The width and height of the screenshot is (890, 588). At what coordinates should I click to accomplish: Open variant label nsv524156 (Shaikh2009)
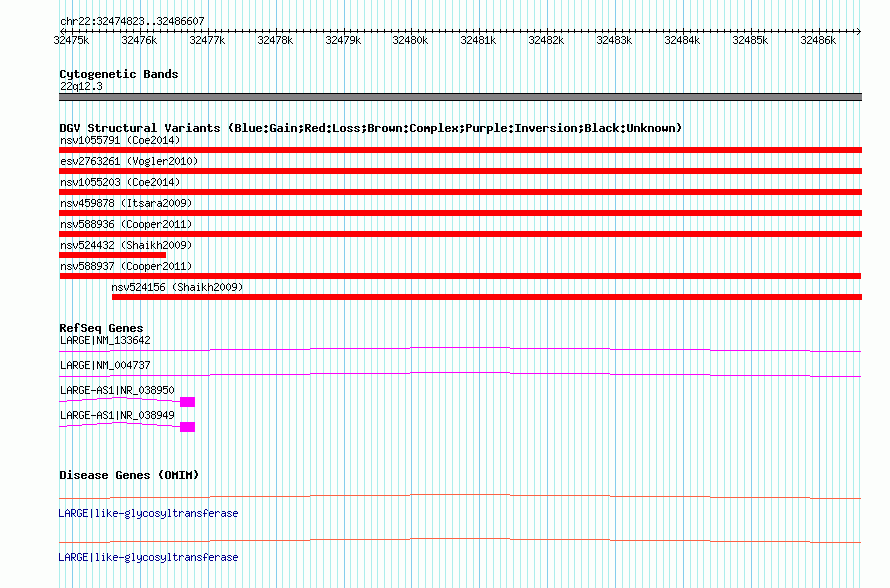point(177,287)
